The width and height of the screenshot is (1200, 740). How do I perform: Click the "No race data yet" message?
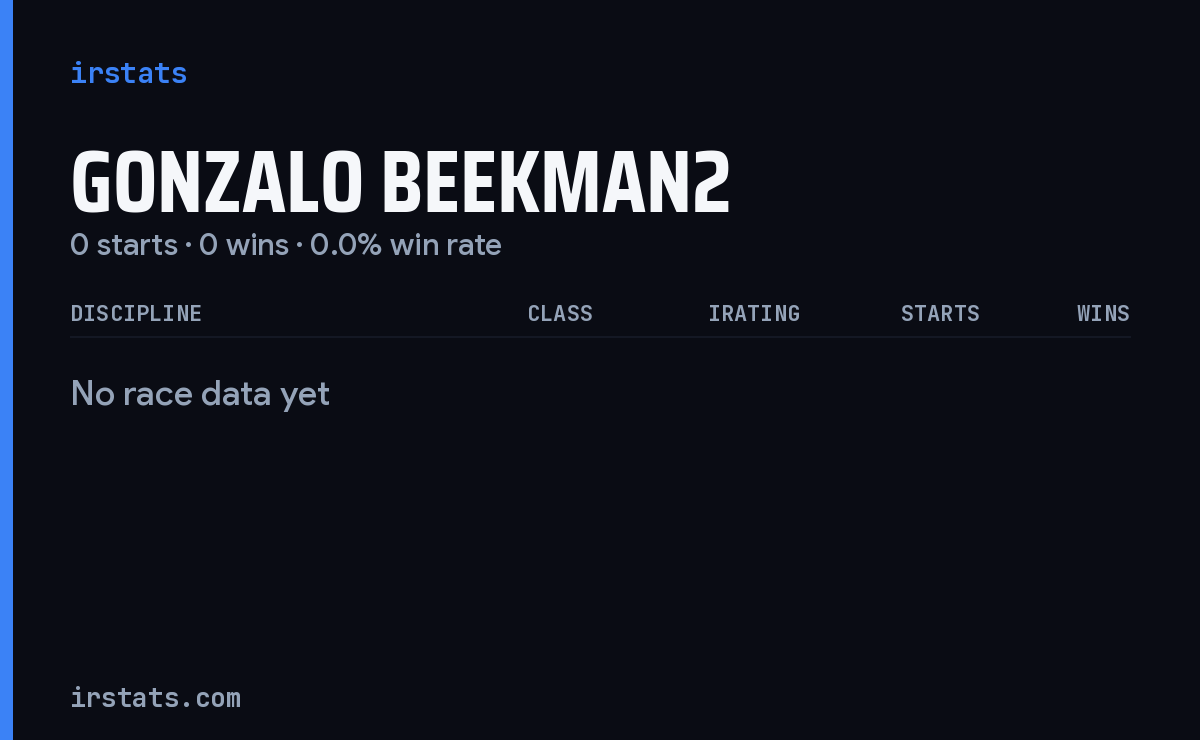tap(200, 394)
